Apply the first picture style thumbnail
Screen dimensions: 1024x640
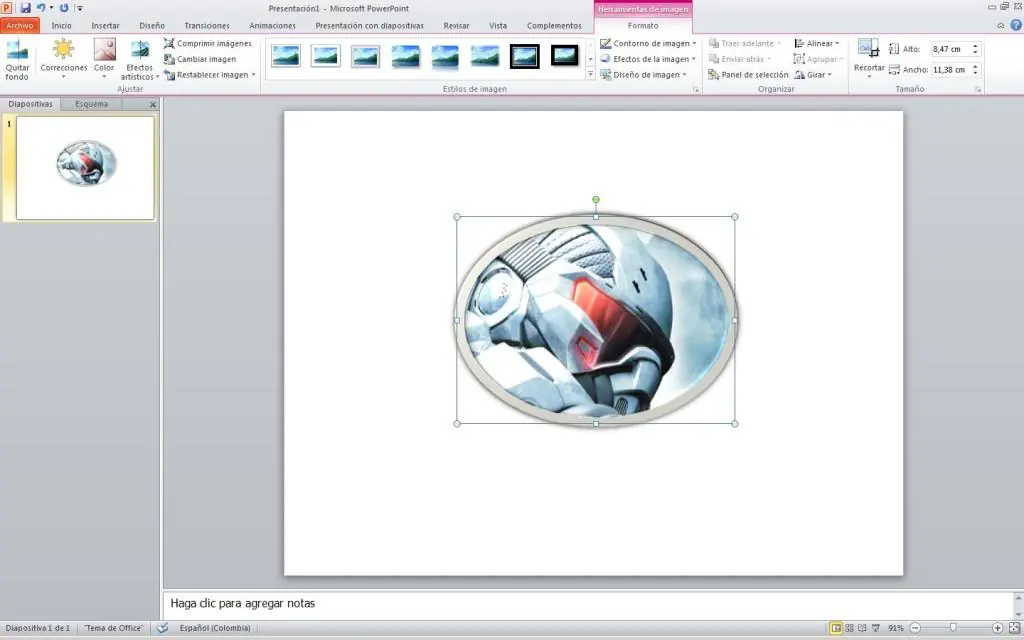click(286, 56)
